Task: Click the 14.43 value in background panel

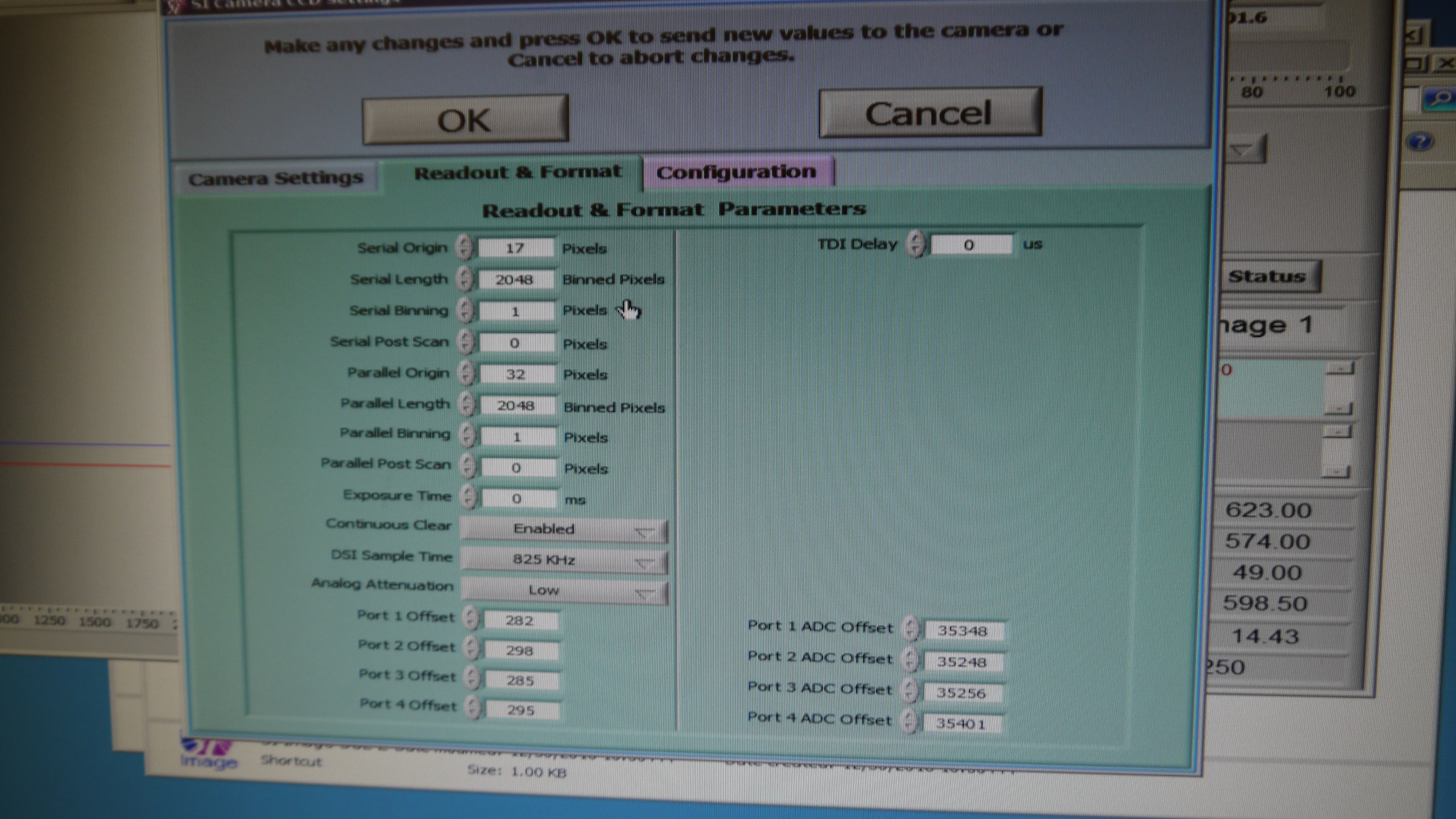Action: tap(1265, 636)
